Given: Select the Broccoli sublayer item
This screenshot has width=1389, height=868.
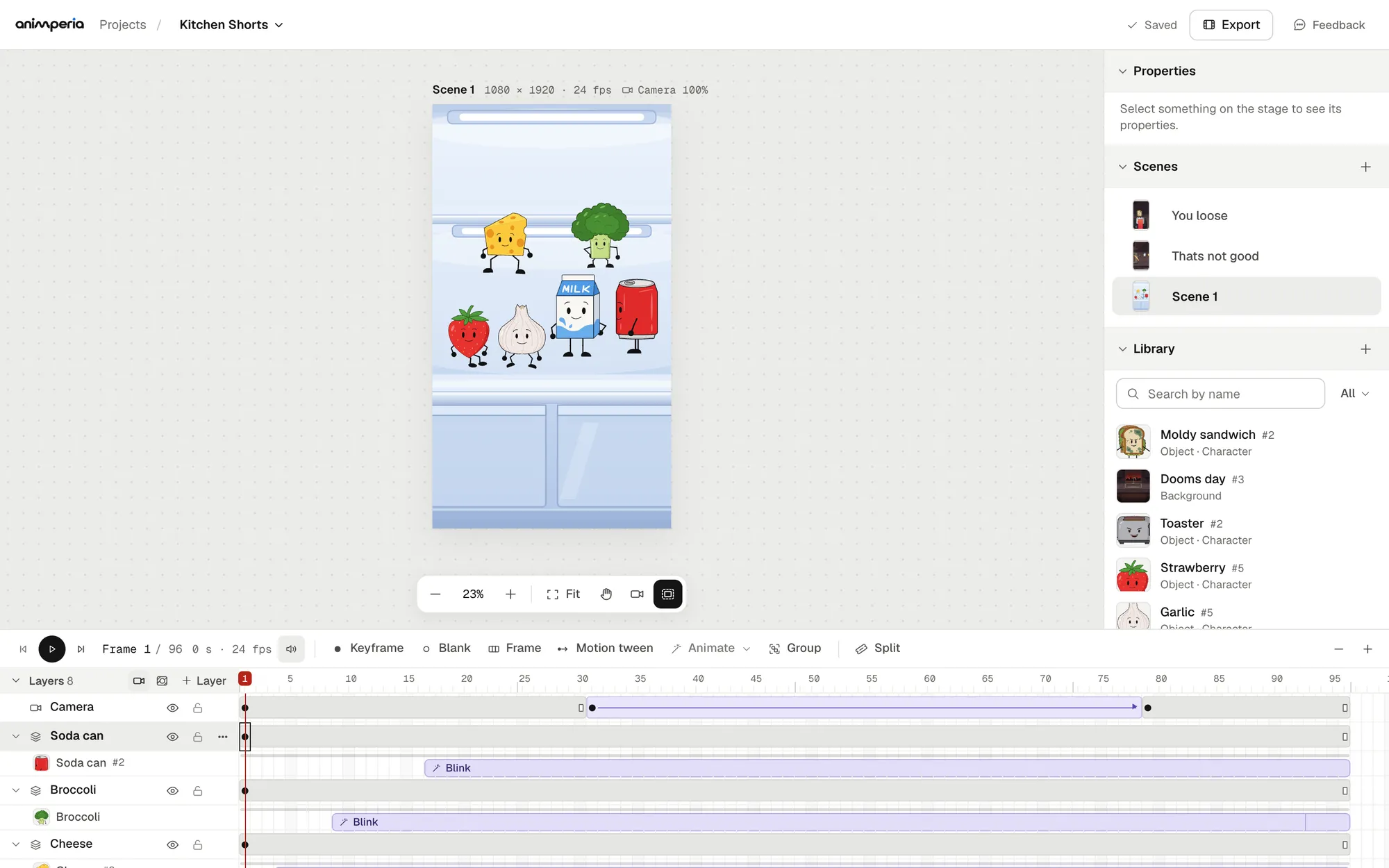Looking at the screenshot, I should point(119,817).
